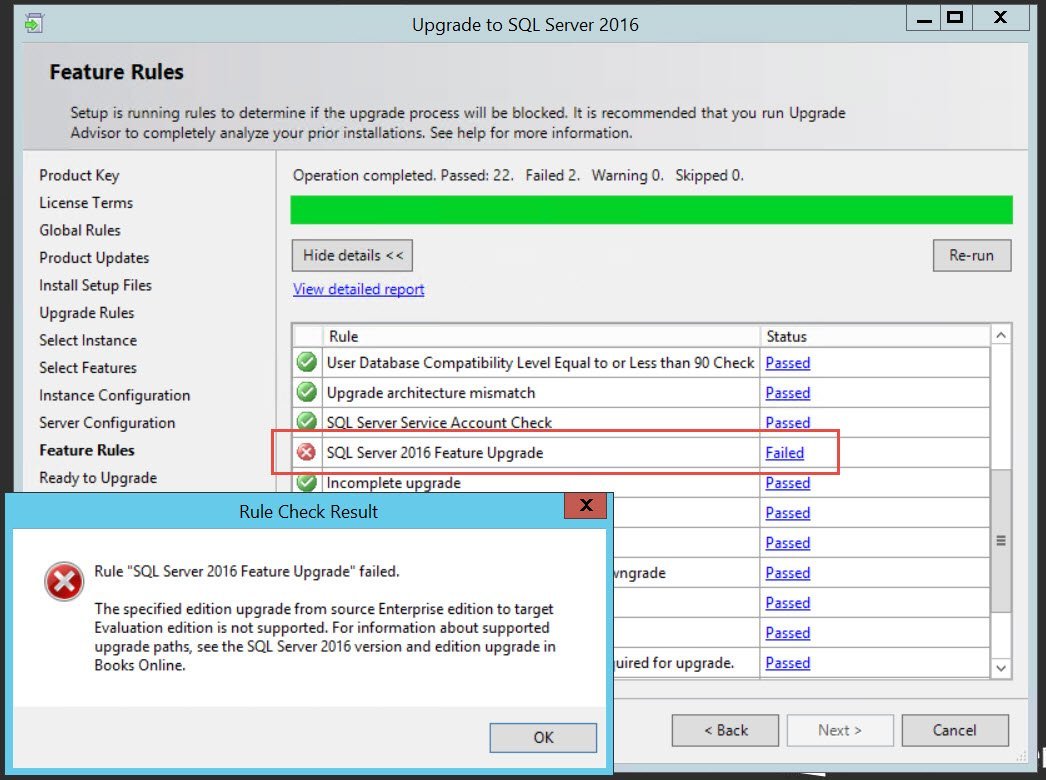This screenshot has height=780, width=1046.
Task: Click the rules list scroll up arrow
Action: [1001, 336]
